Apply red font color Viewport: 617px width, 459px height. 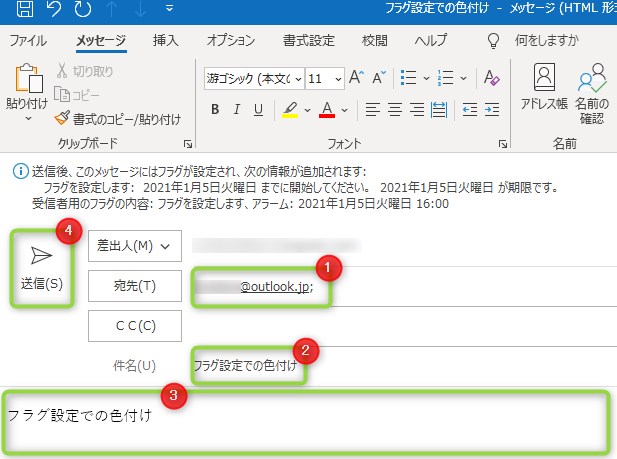[327, 110]
